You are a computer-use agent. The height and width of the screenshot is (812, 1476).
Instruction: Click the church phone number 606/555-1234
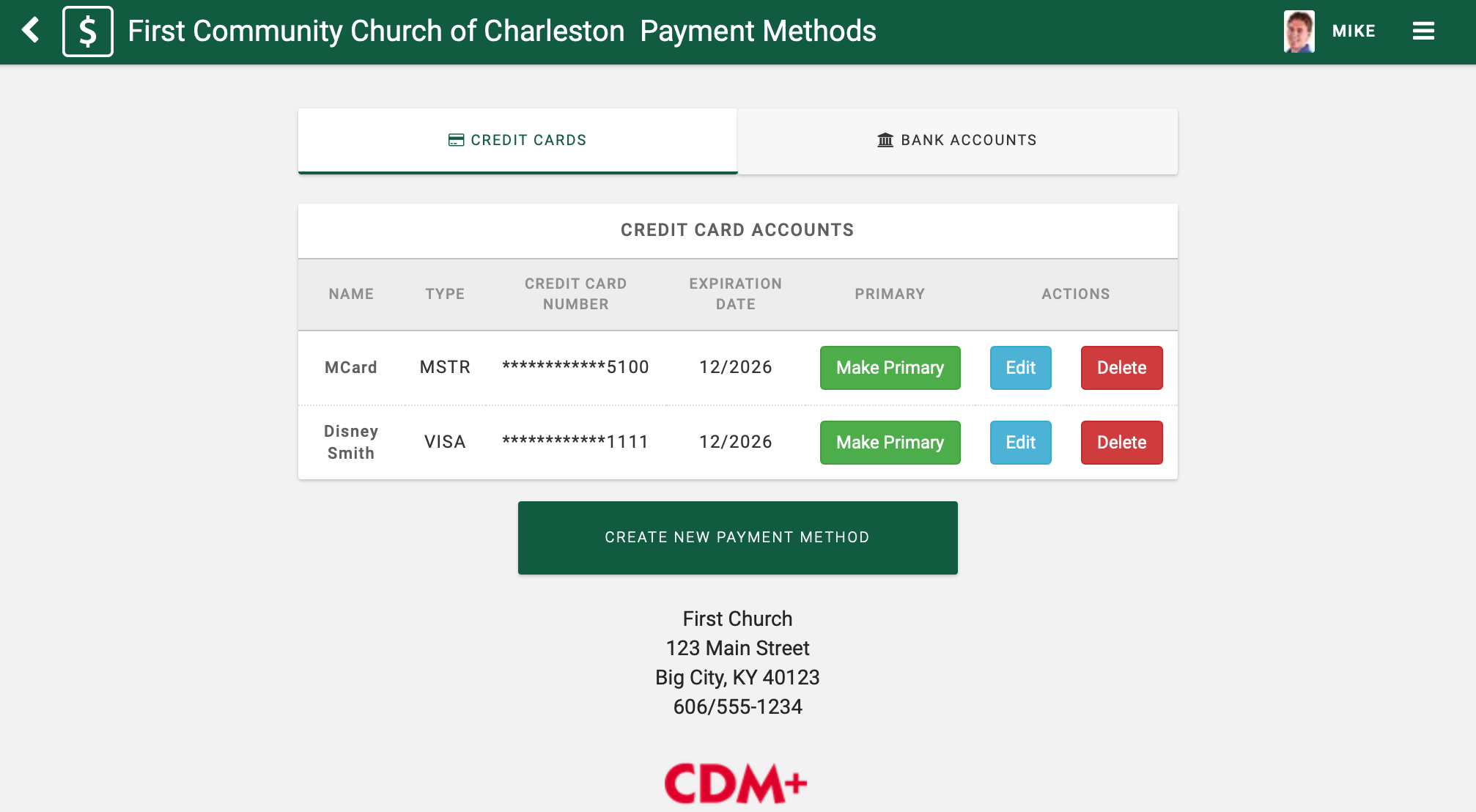(737, 706)
